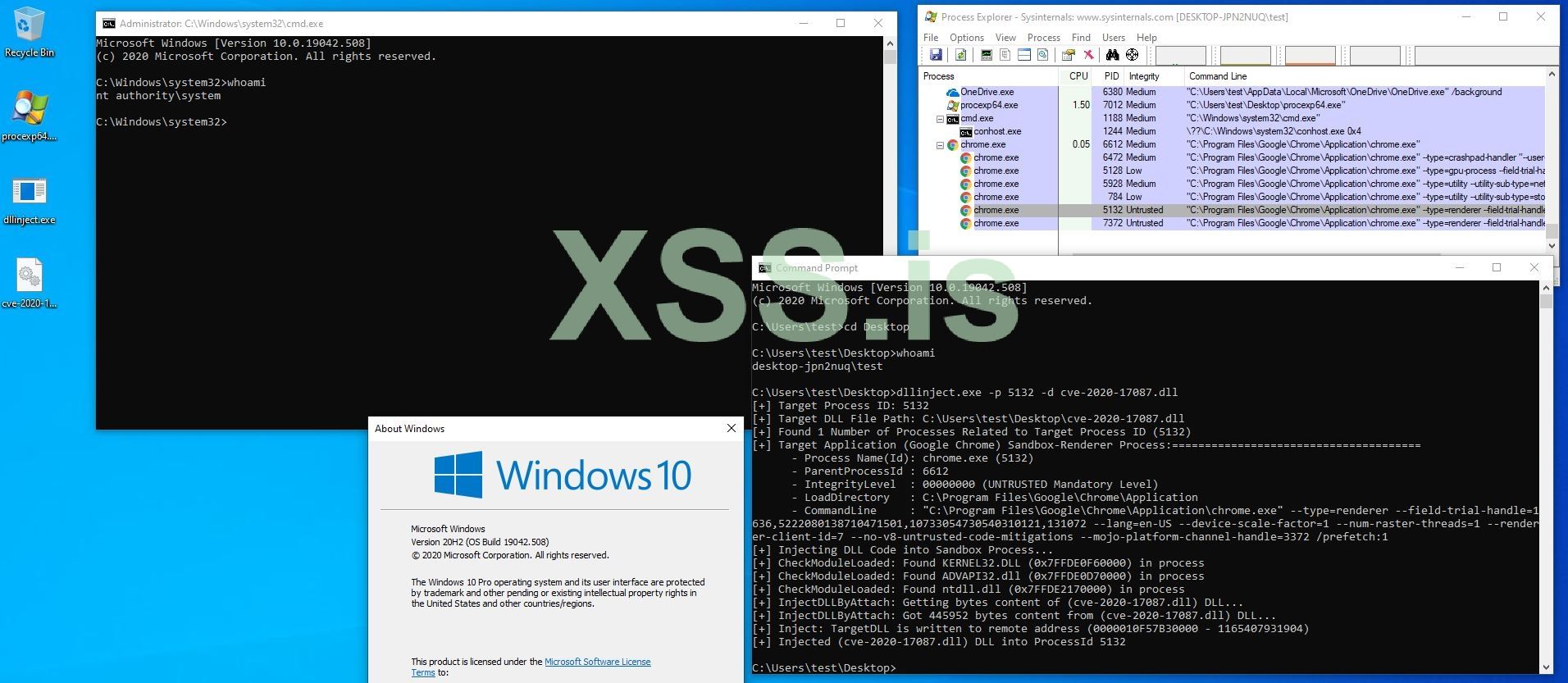Open the Process menu

coord(1044,38)
